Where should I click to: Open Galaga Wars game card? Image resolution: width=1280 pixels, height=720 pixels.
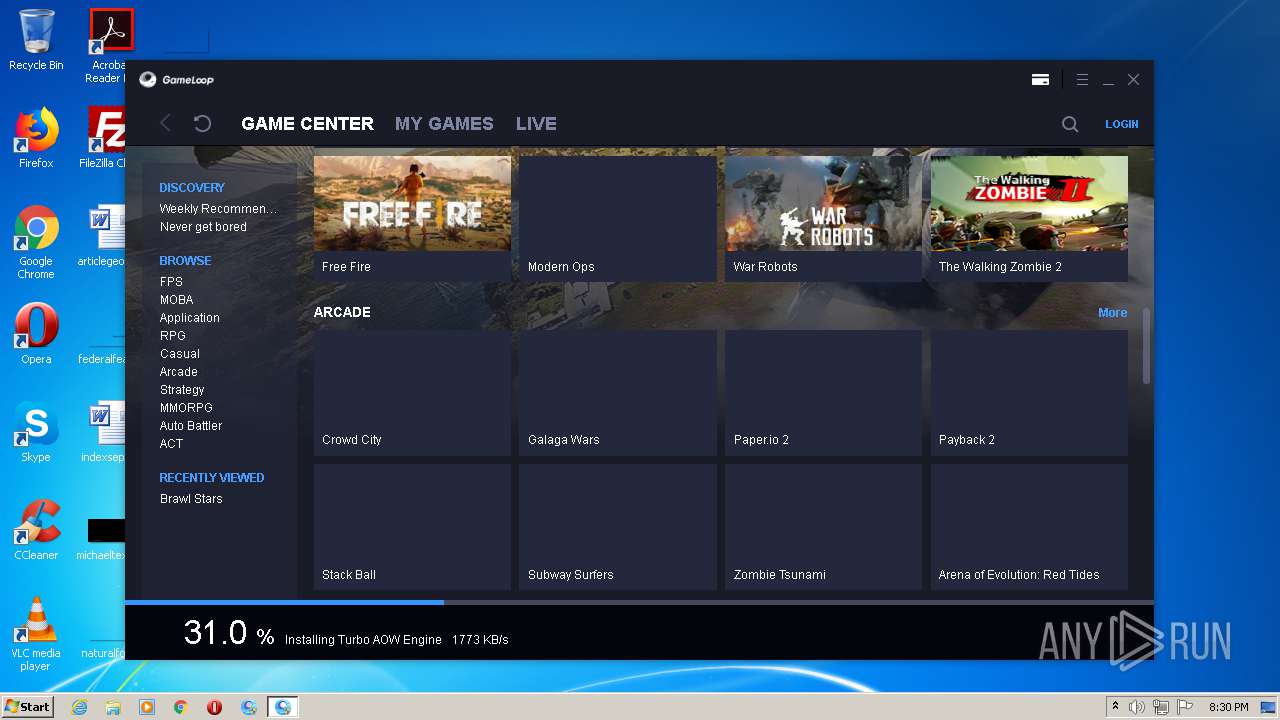[x=618, y=393]
